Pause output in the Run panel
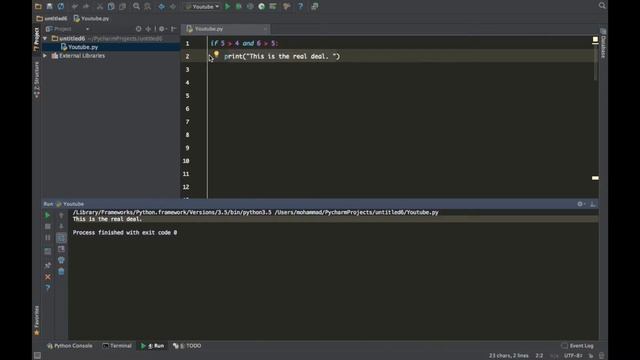Viewport: 640px width, 360px height. pyautogui.click(x=47, y=238)
